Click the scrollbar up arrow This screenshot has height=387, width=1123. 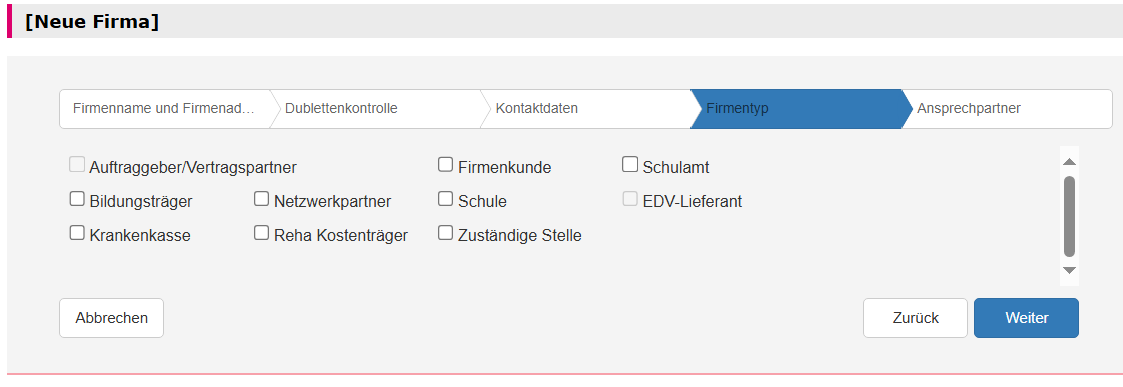point(1069,162)
